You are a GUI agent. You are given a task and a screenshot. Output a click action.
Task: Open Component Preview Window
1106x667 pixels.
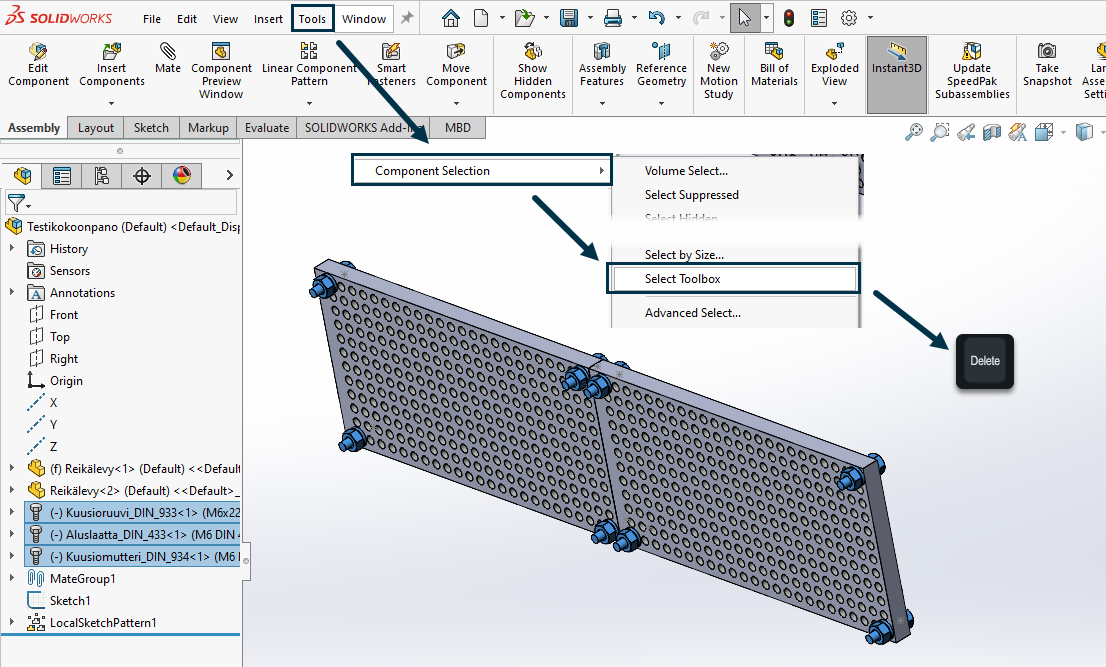[221, 71]
